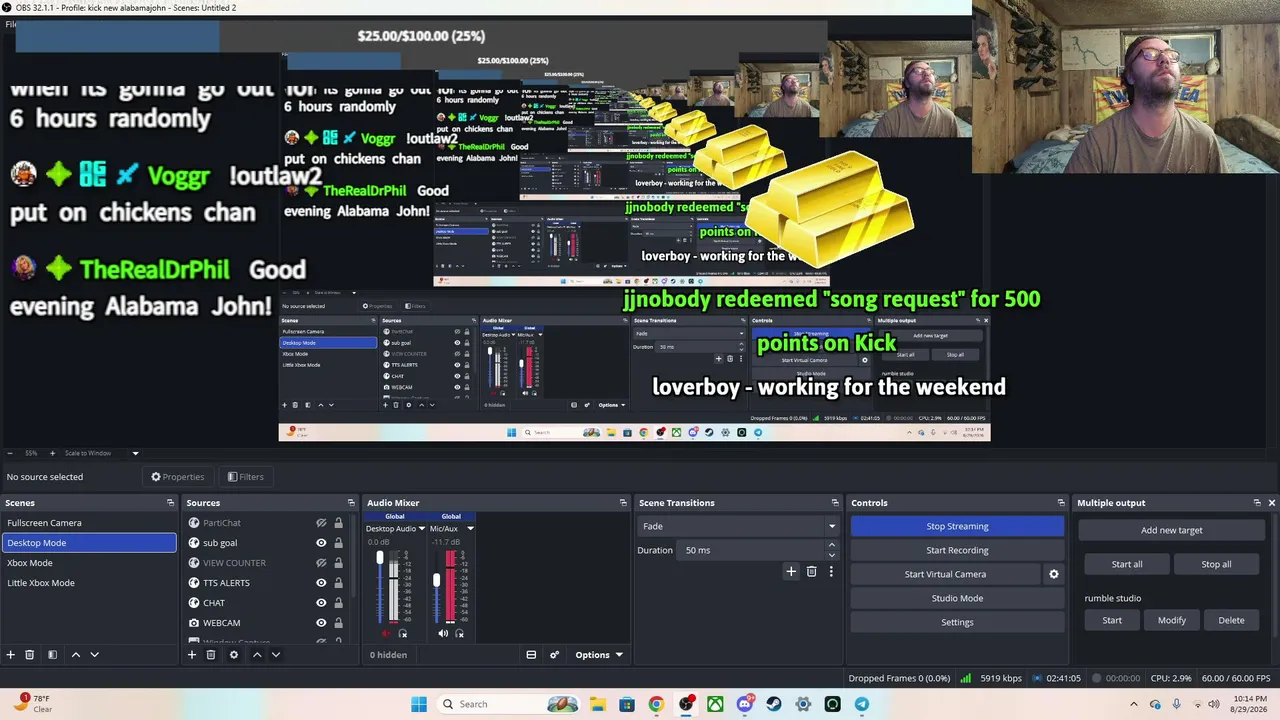Hide the WEBCAM source
Screen dimensions: 1280x720
321,623
